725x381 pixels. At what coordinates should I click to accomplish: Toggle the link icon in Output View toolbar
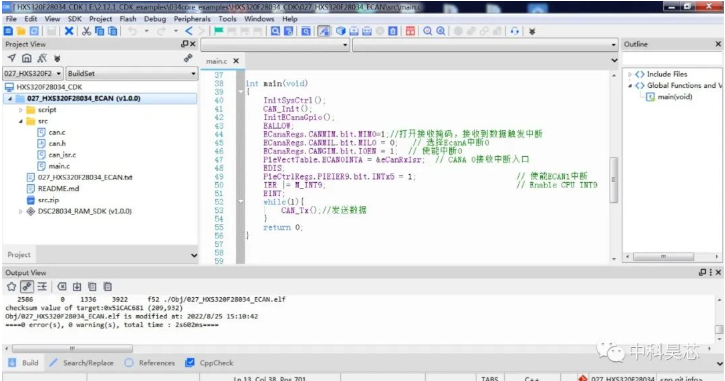pos(27,287)
